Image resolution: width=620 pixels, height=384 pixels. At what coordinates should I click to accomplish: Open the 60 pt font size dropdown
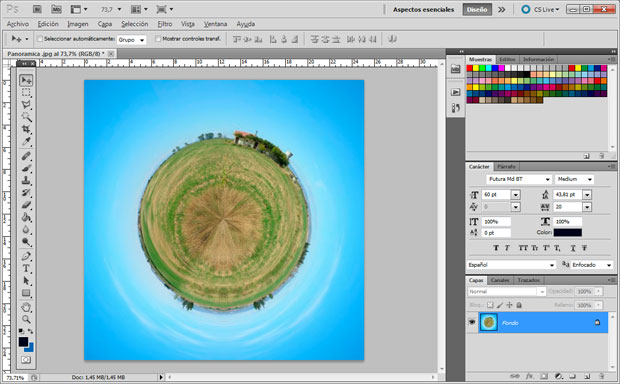(x=516, y=195)
